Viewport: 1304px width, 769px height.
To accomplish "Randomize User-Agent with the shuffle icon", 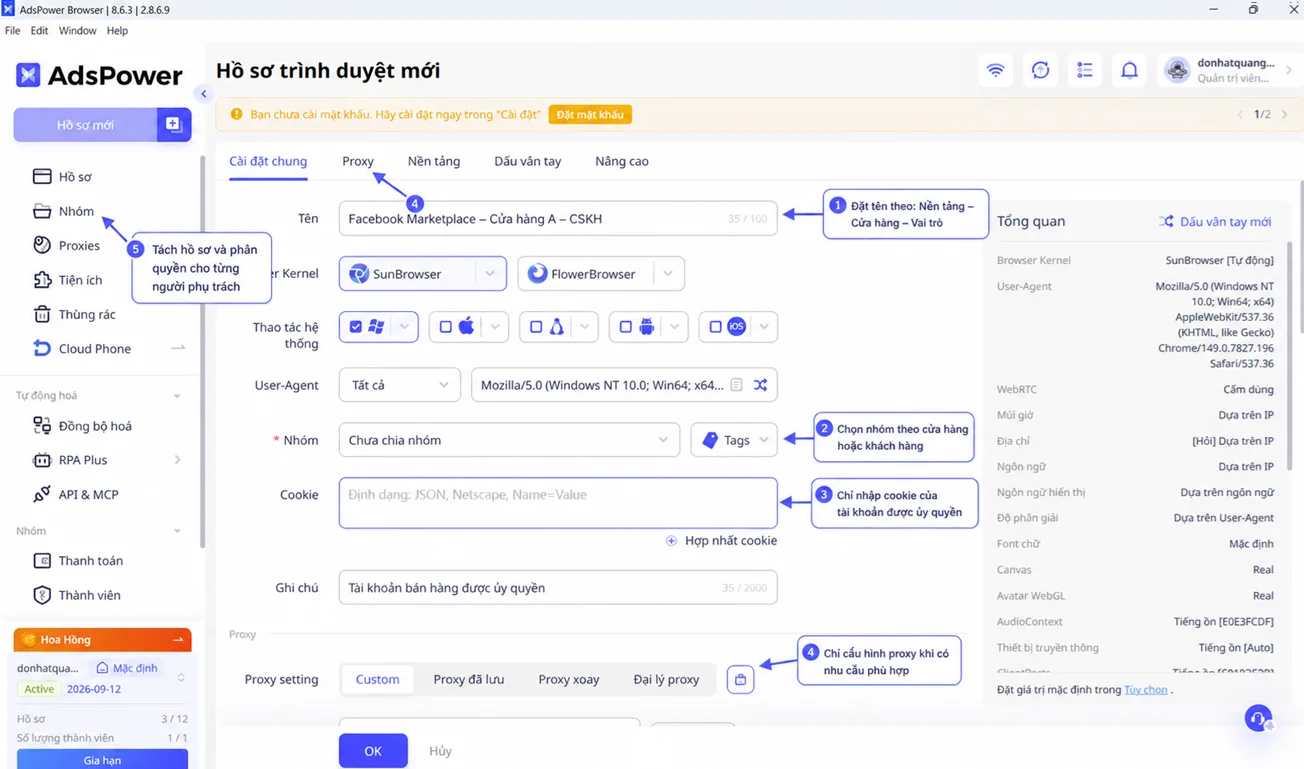I will coord(761,385).
